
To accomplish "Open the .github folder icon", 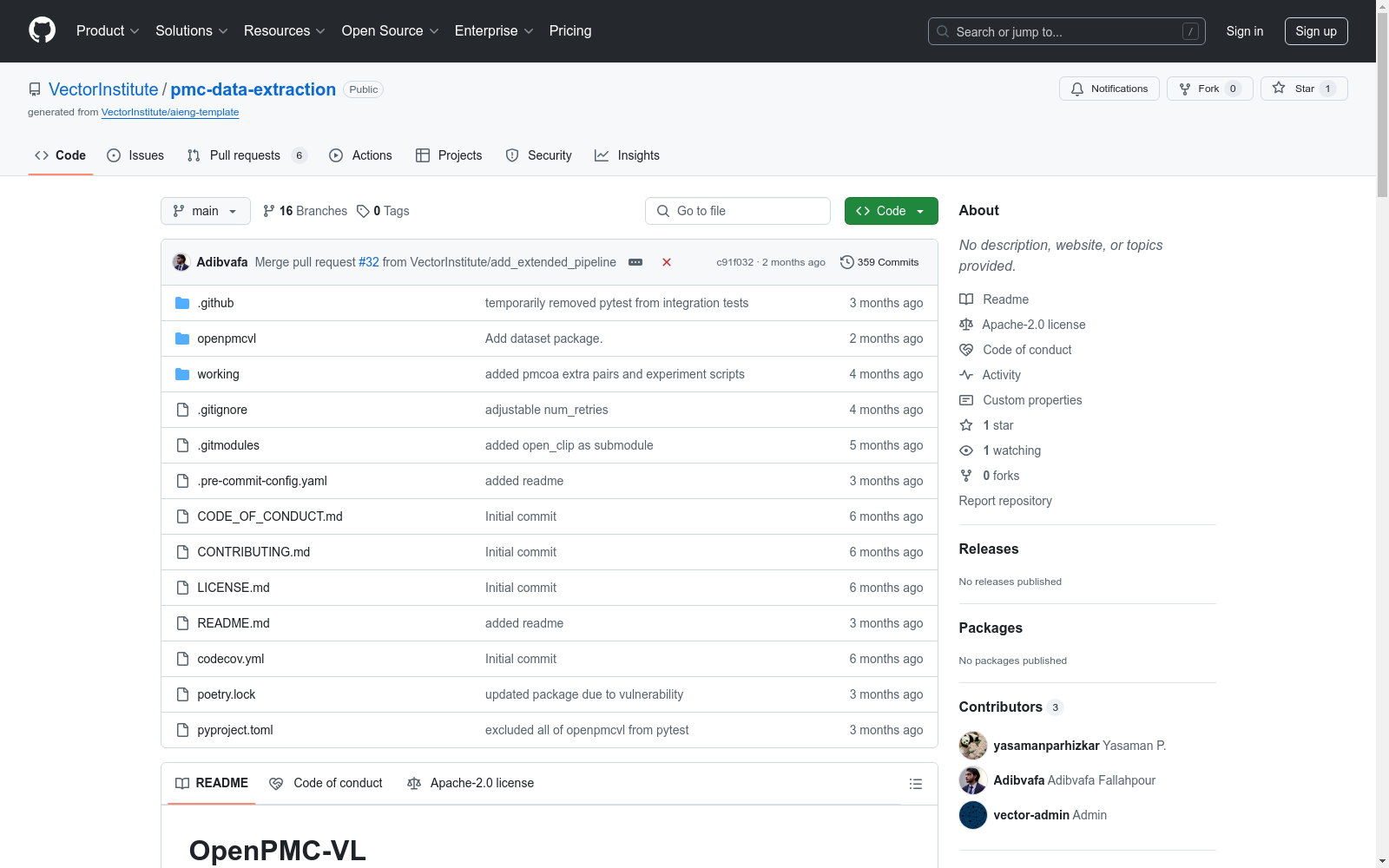I will point(182,303).
